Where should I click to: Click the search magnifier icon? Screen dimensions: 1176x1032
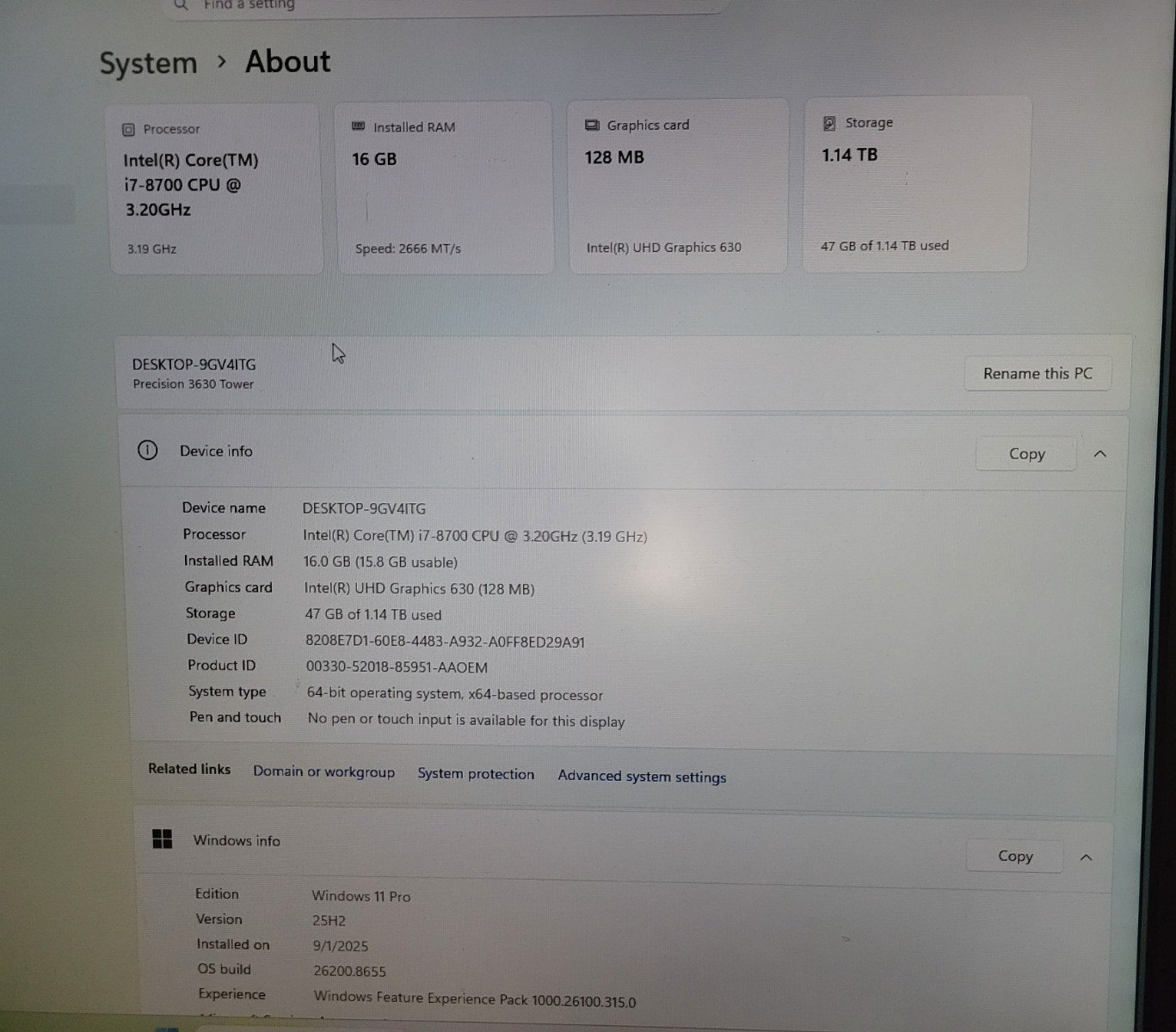coord(181,4)
